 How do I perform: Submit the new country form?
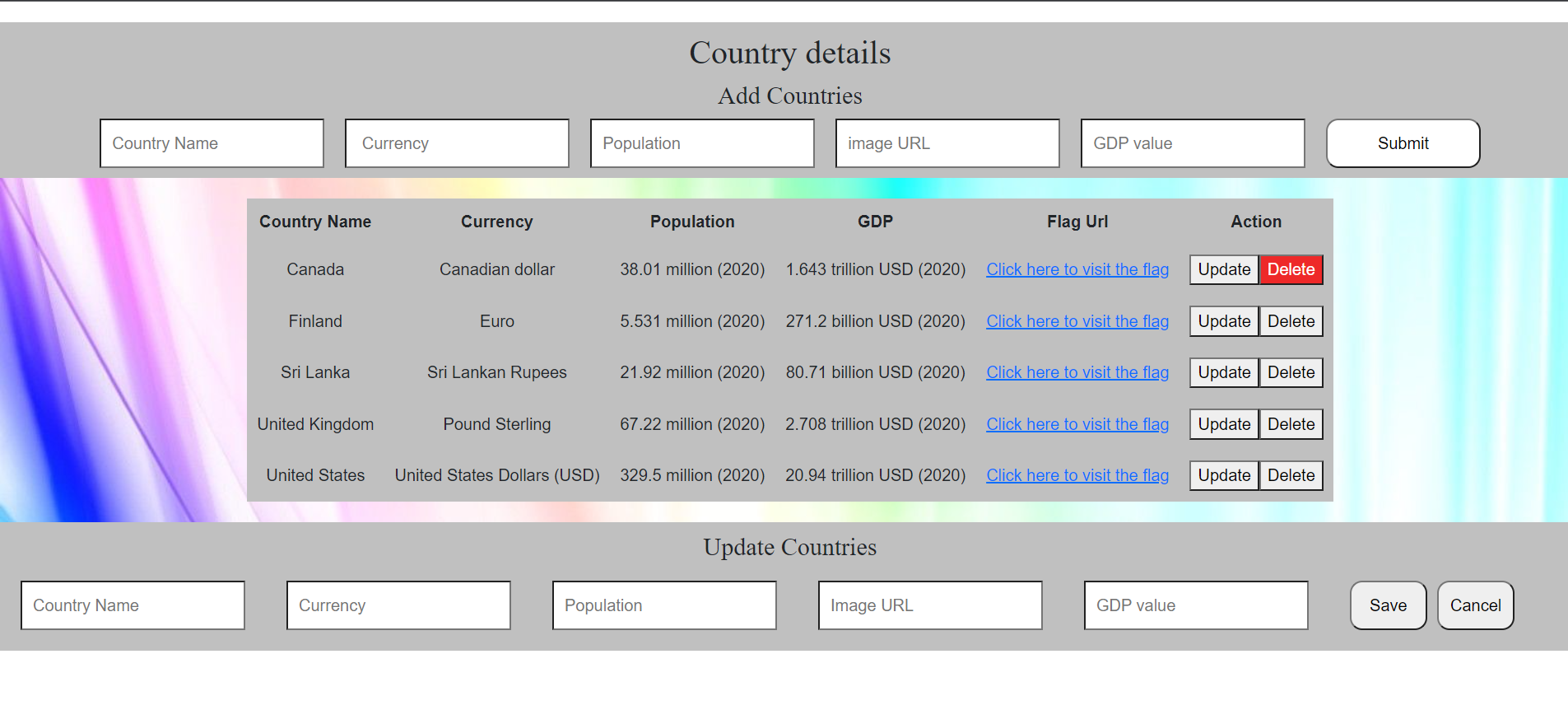(1403, 143)
